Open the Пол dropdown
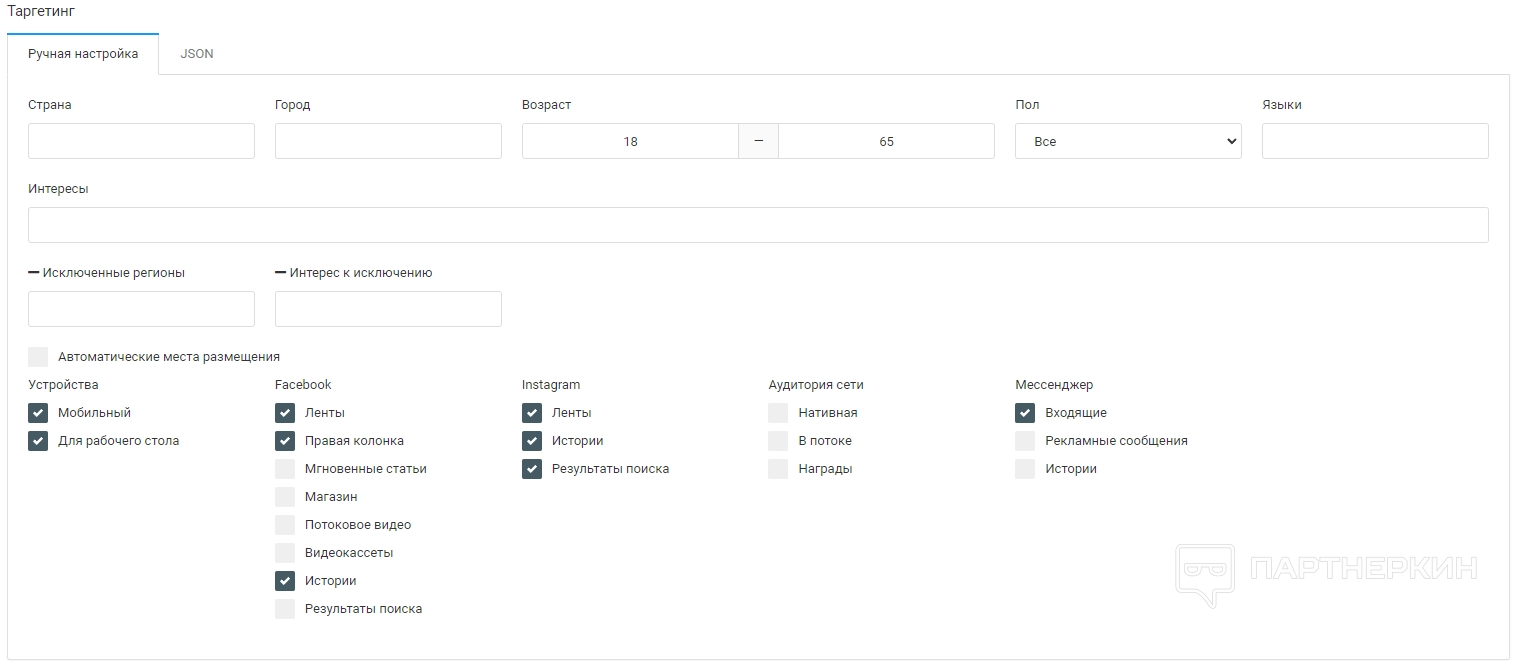1529x661 pixels. 1127,141
